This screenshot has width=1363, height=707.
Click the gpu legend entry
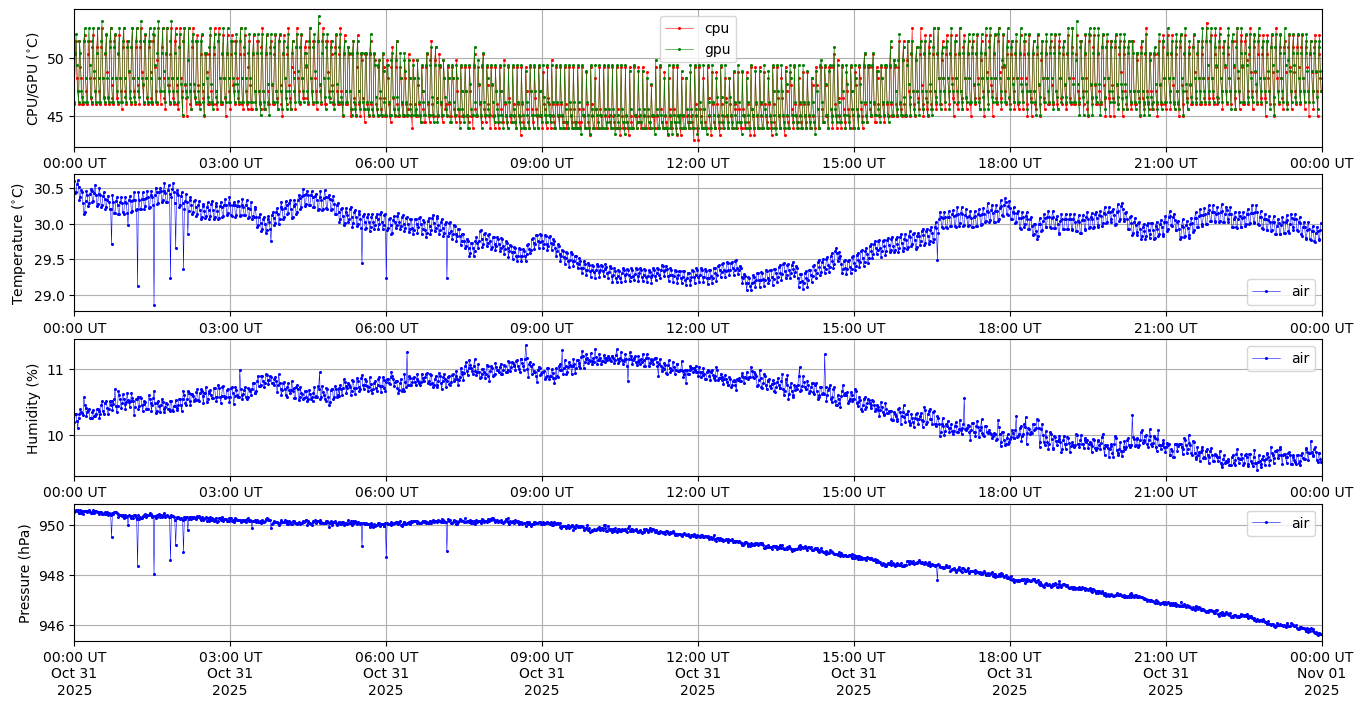716,49
